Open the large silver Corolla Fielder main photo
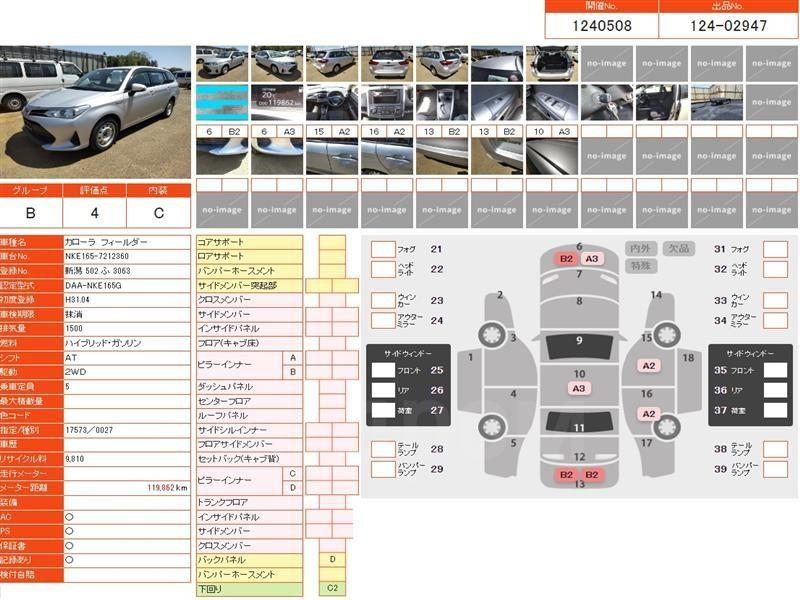Image resolution: width=800 pixels, height=600 pixels. pos(95,112)
